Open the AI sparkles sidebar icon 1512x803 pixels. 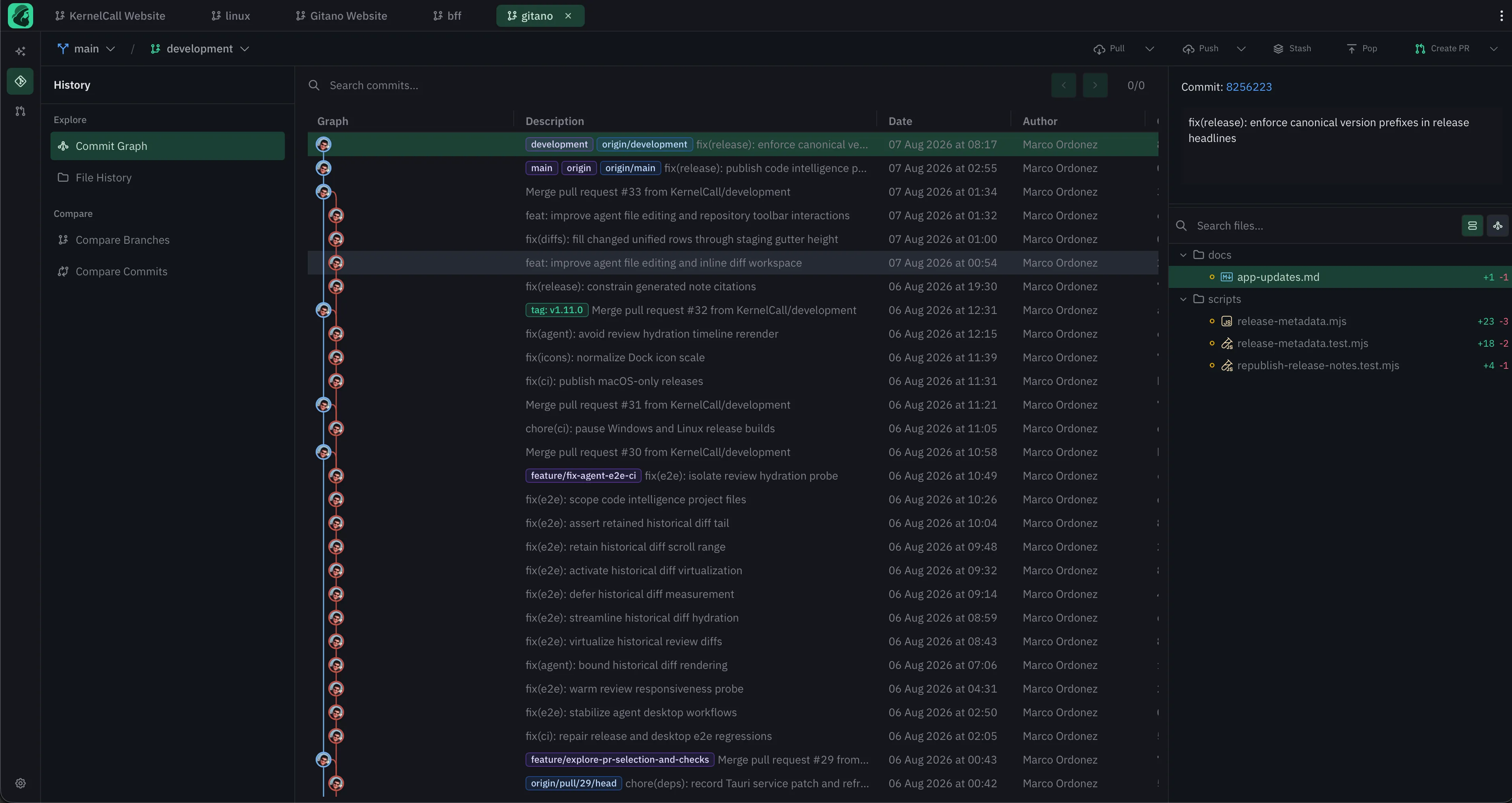pos(21,51)
